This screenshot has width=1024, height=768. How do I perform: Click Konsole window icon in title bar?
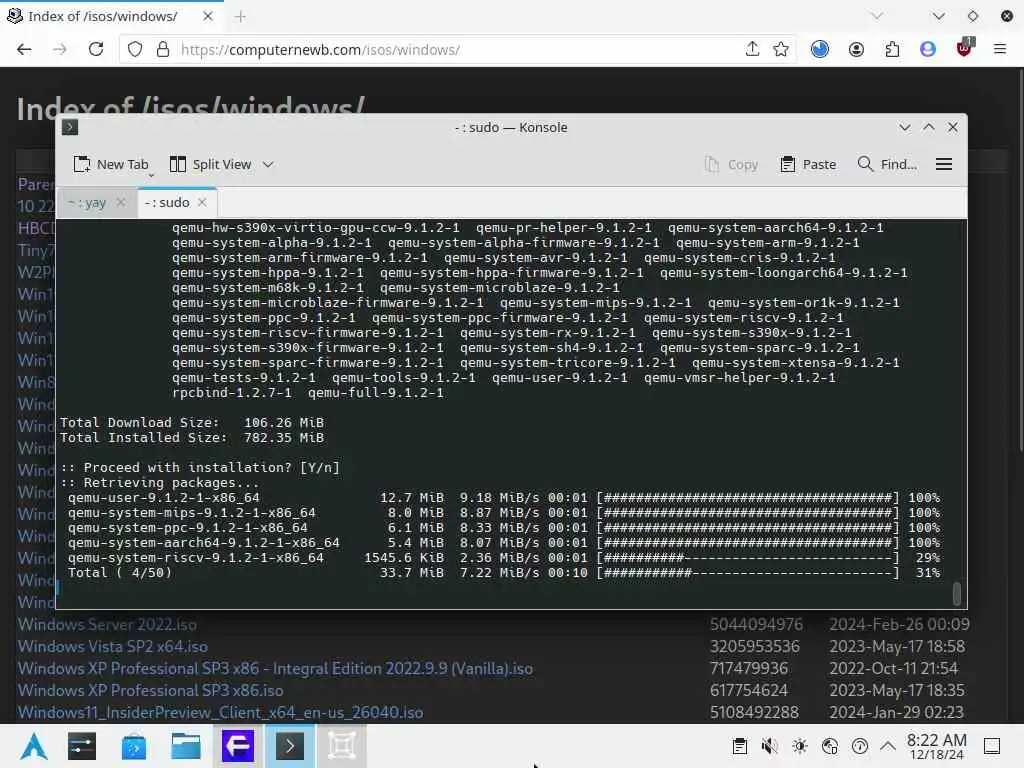[x=70, y=127]
